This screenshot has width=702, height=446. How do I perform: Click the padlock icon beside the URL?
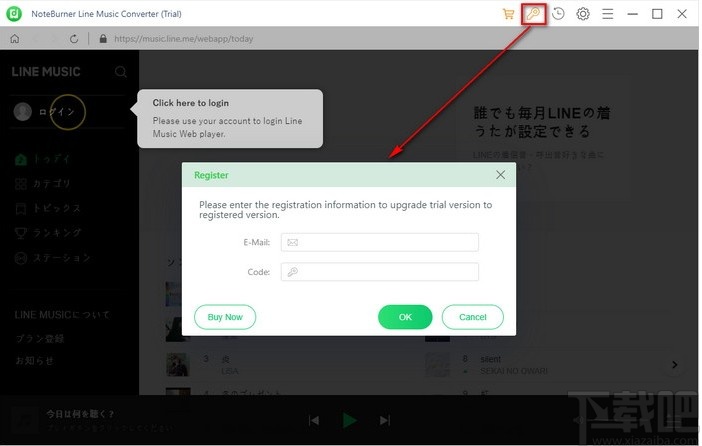(x=103, y=39)
